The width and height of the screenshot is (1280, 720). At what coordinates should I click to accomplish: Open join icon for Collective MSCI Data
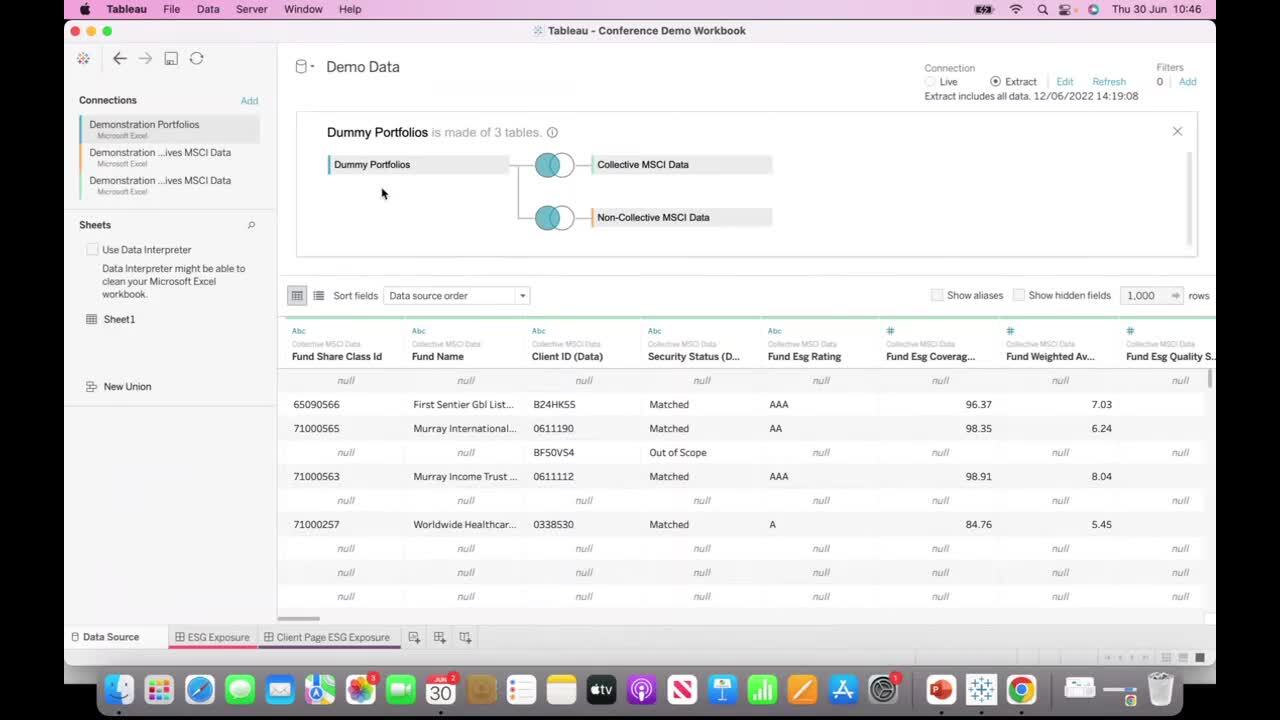tap(554, 165)
